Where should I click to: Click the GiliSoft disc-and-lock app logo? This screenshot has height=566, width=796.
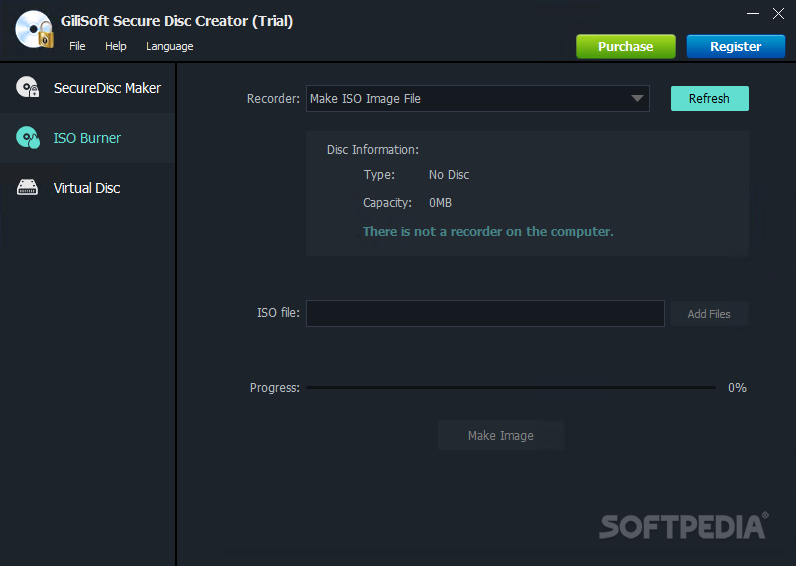pos(35,30)
